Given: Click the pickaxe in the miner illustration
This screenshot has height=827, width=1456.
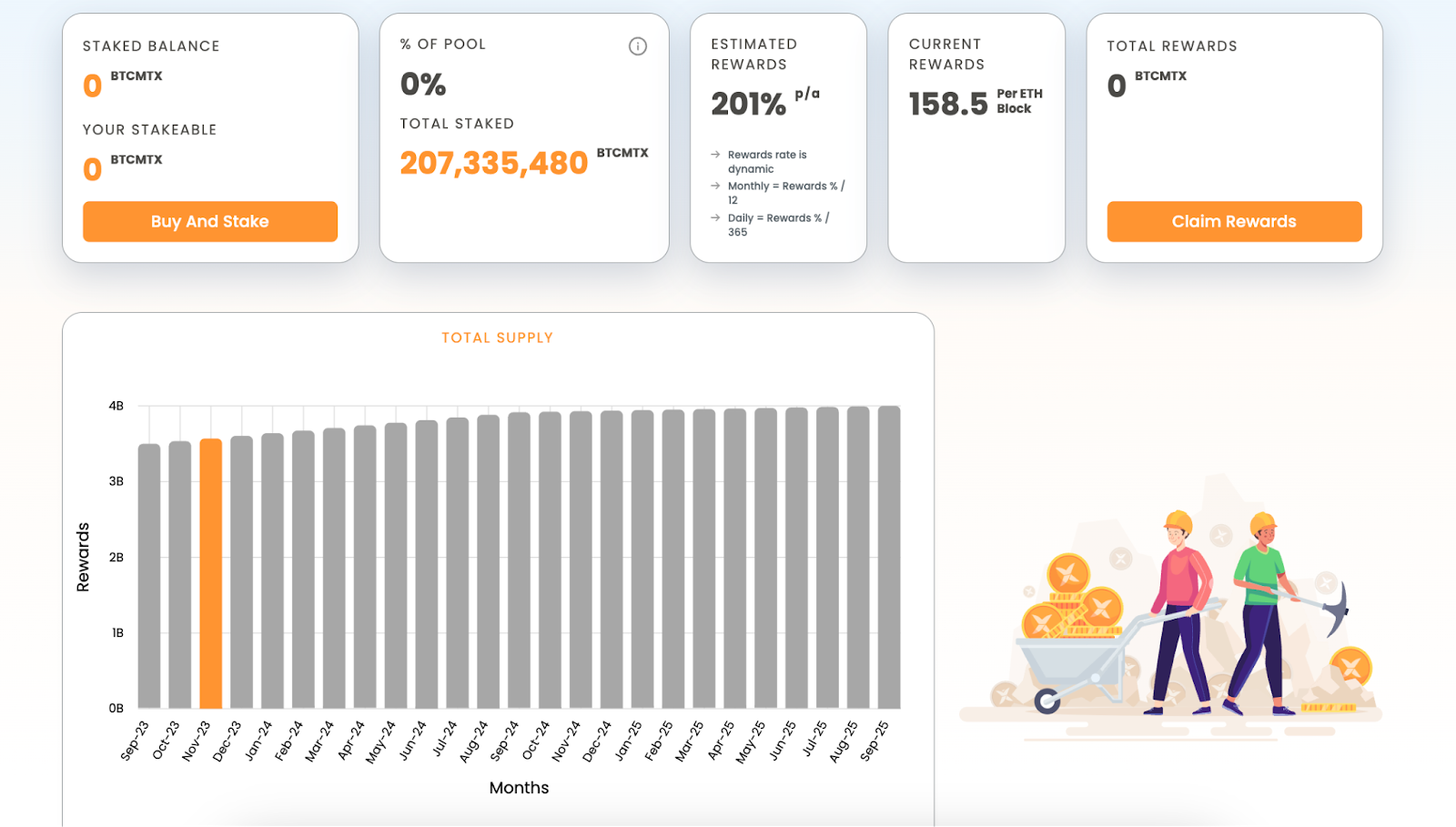Looking at the screenshot, I should (1333, 607).
